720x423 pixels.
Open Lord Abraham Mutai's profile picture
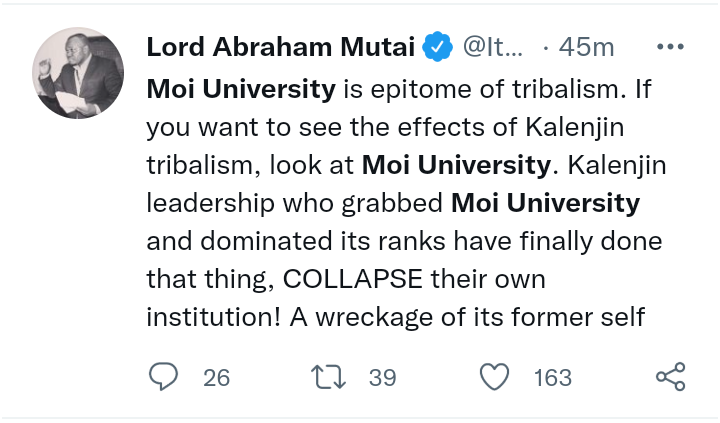(x=78, y=73)
